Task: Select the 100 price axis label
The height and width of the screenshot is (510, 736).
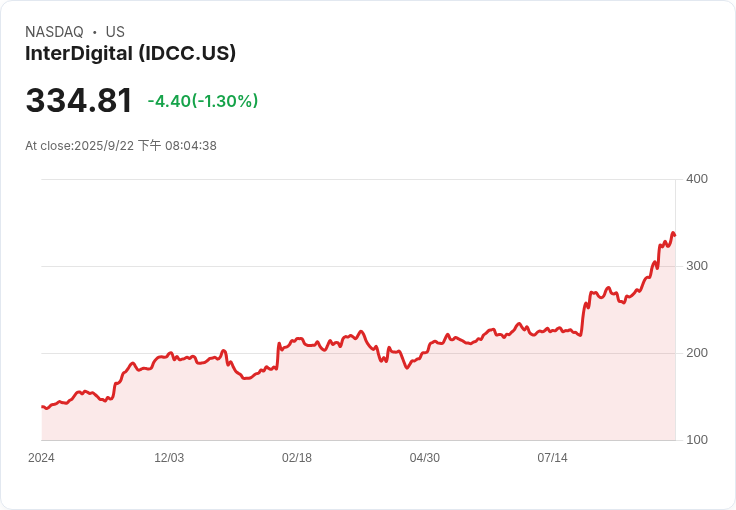Action: click(696, 440)
